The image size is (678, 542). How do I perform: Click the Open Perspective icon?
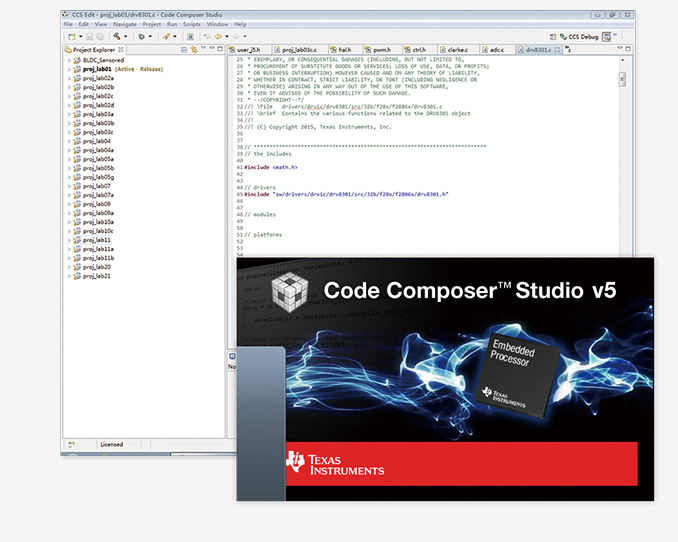[x=553, y=37]
